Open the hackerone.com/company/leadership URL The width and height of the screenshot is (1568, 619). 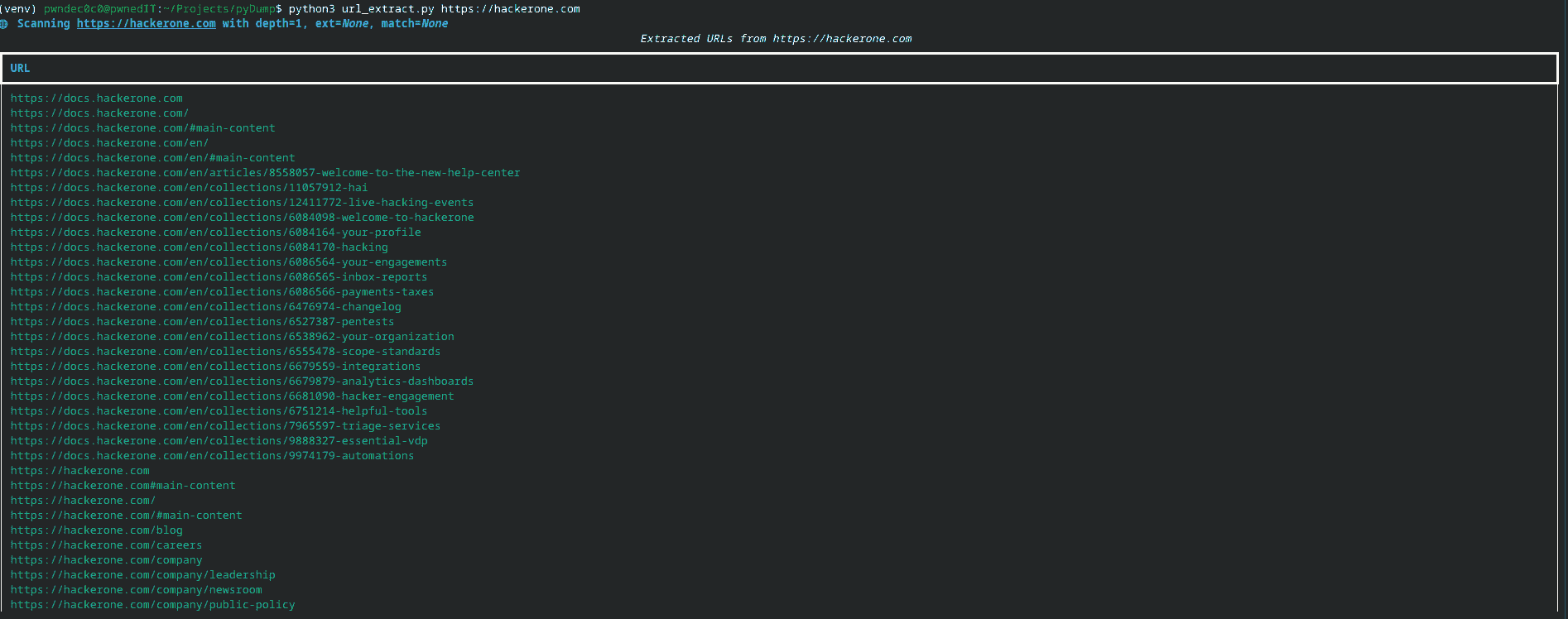click(143, 575)
